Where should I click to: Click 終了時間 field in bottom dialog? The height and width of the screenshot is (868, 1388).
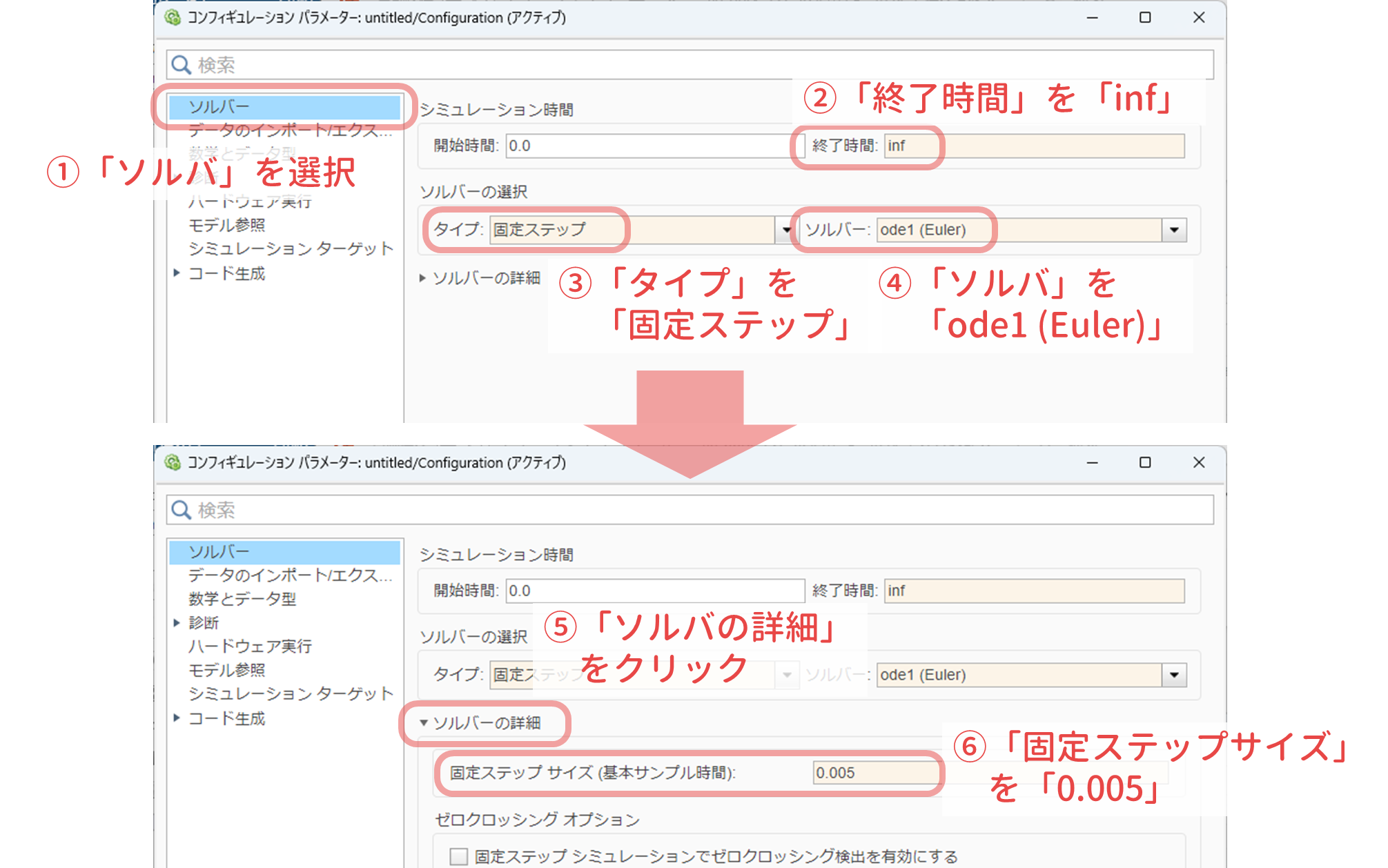pyautogui.click(x=1034, y=591)
